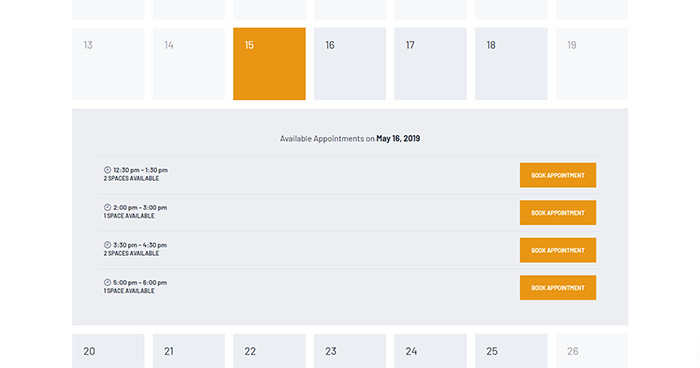The image size is (700, 368).
Task: Book the 2:00 pm – 3:00 pm appointment
Action: pyautogui.click(x=558, y=213)
